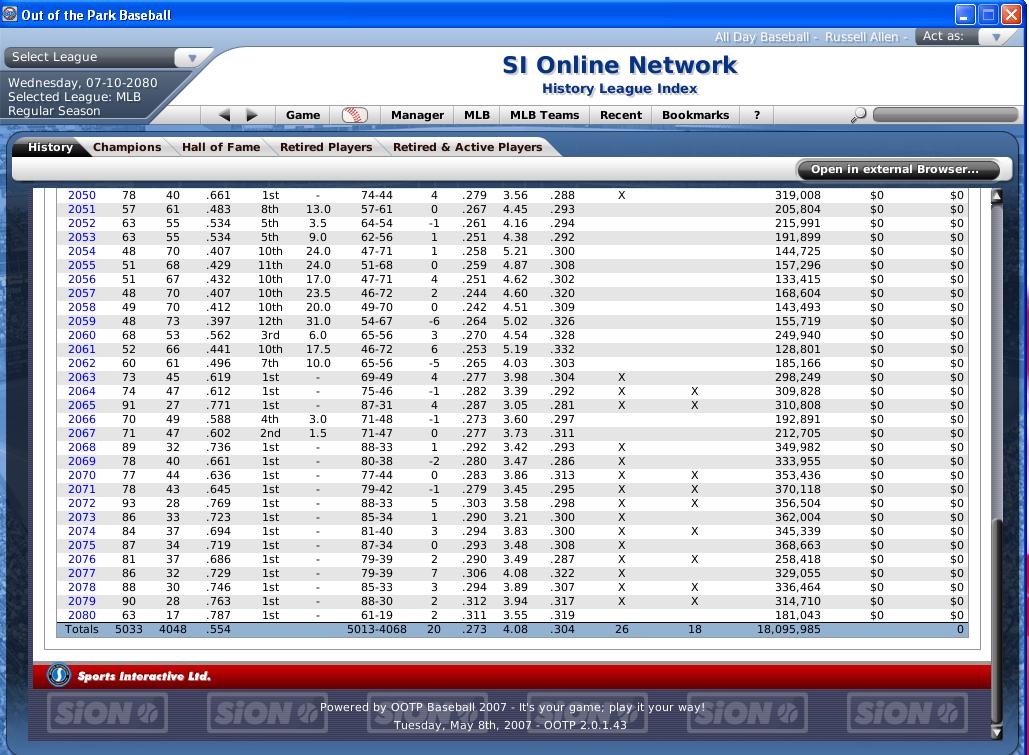The width and height of the screenshot is (1029, 755).
Task: Click the Totals row label
Action: click(81, 630)
